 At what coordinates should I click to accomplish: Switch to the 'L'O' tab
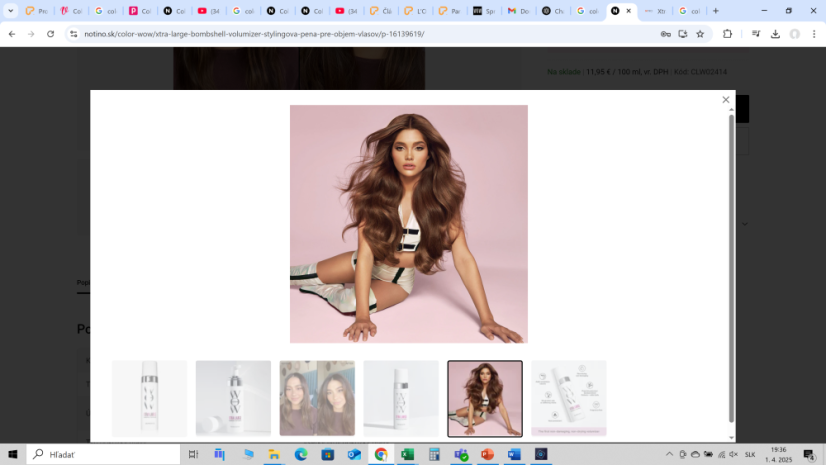point(415,11)
